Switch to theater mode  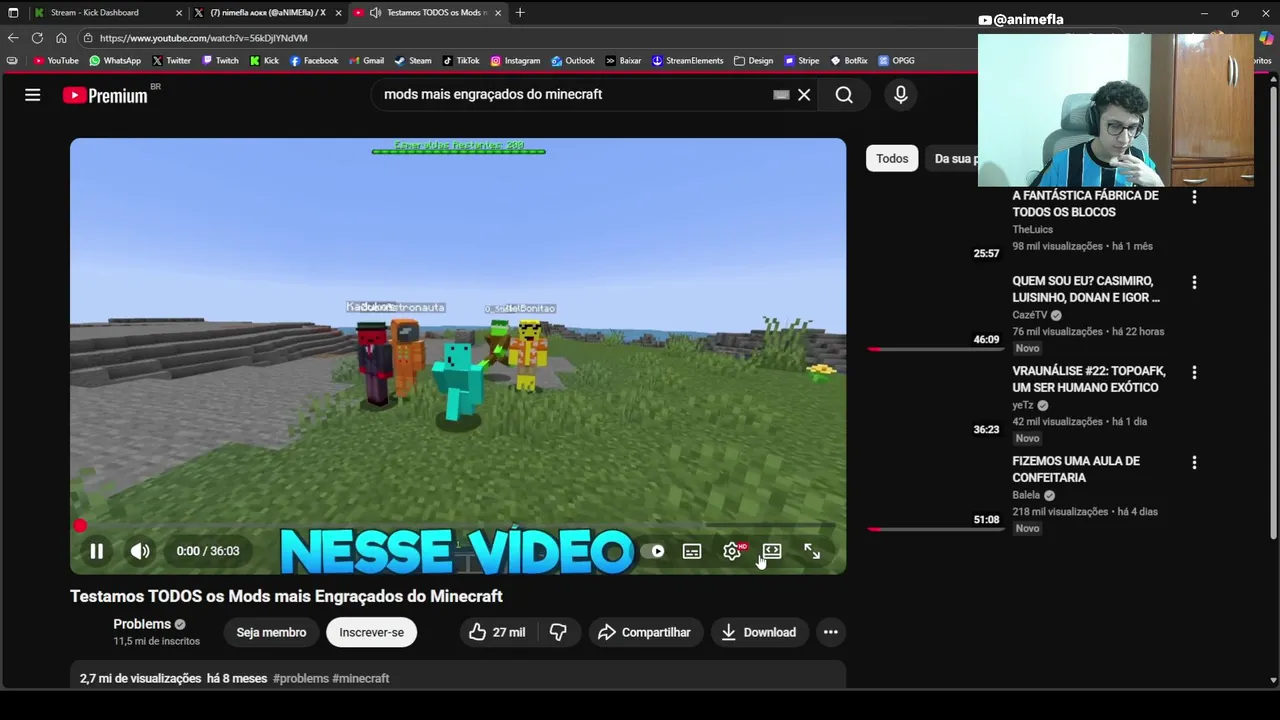pyautogui.click(x=772, y=551)
